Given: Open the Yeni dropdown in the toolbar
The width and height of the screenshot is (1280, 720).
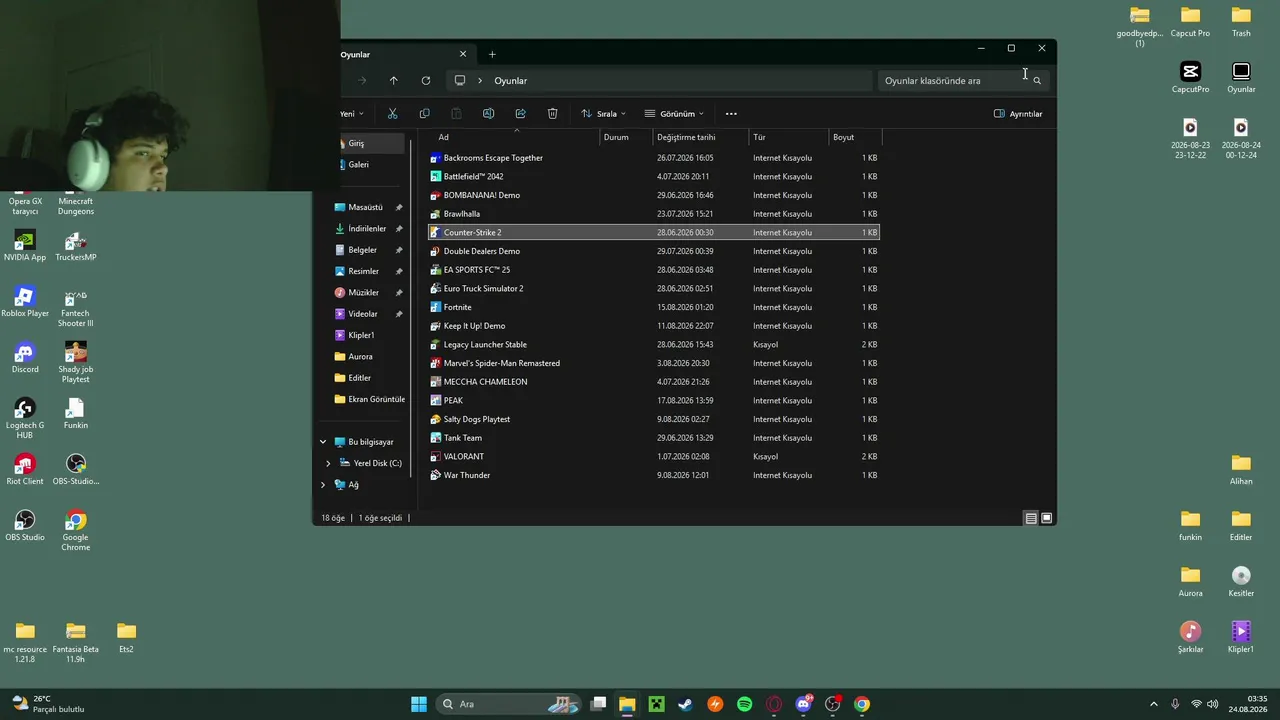Looking at the screenshot, I should tap(352, 114).
